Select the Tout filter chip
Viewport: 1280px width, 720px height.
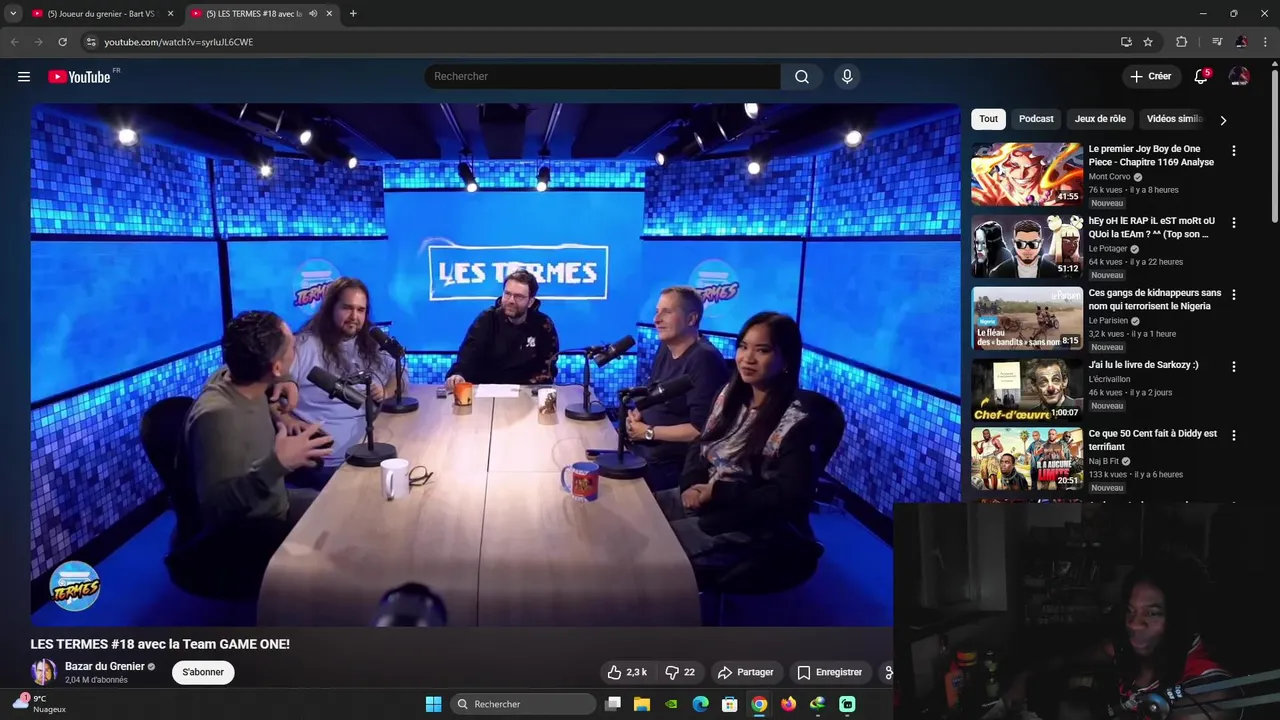click(x=988, y=119)
